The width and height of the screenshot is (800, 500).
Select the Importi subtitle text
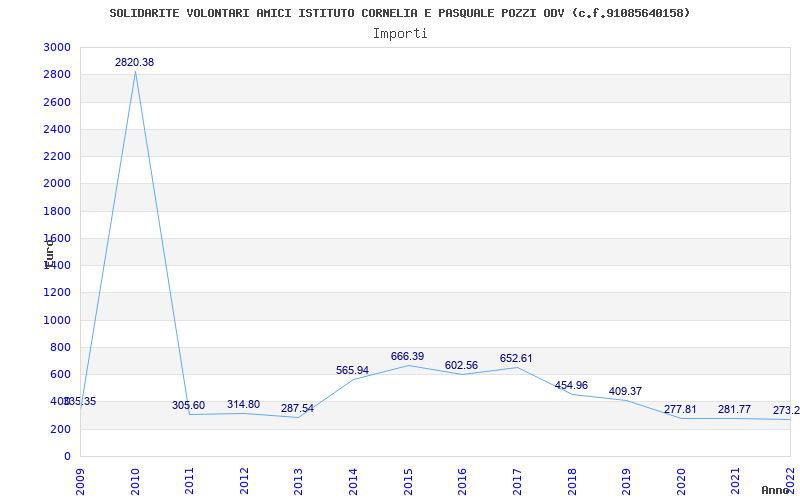tap(400, 33)
